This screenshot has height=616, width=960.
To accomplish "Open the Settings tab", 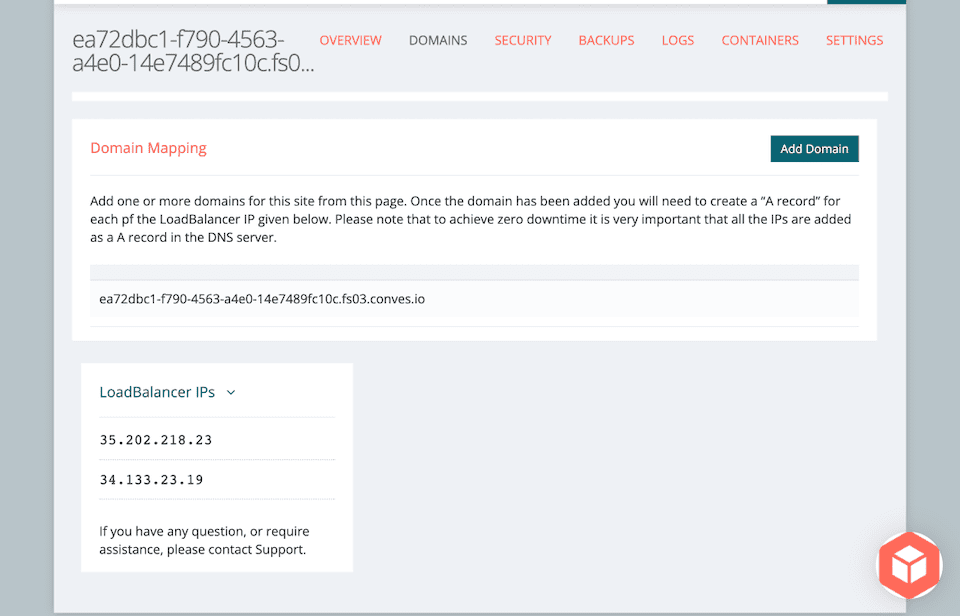I will click(854, 40).
